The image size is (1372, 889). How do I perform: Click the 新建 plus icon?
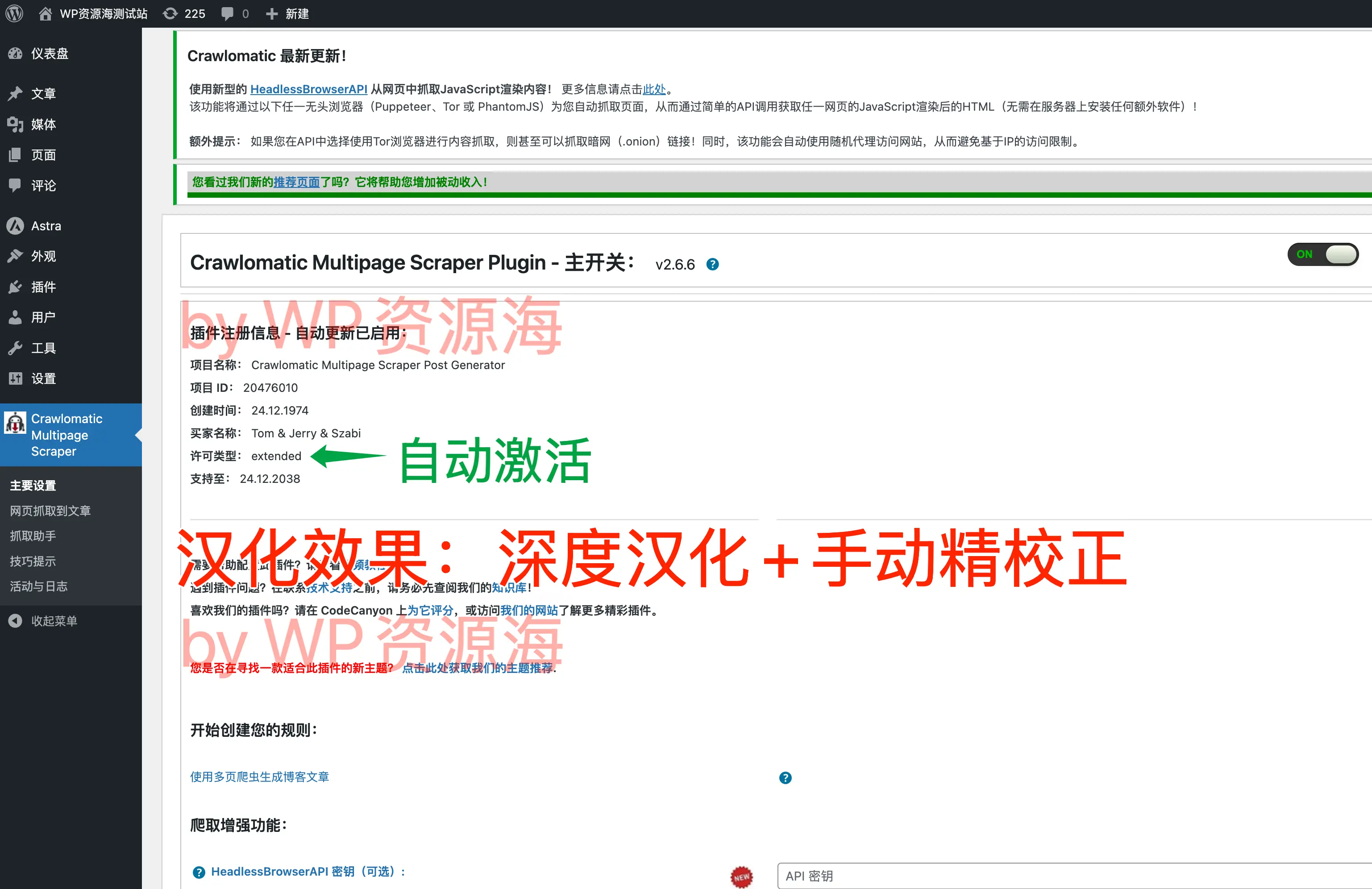(271, 14)
